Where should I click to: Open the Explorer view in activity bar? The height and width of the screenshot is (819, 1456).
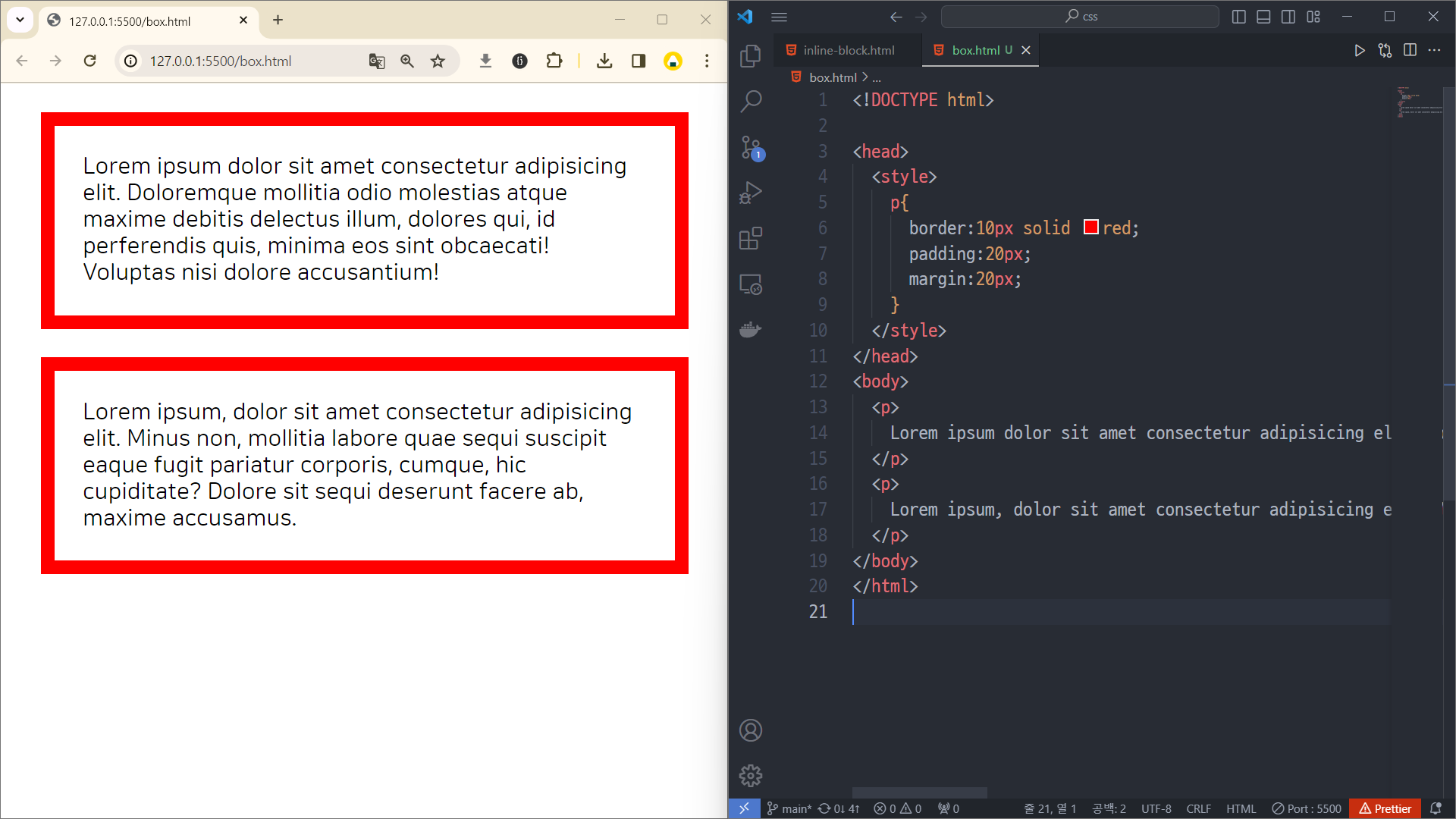pos(750,55)
